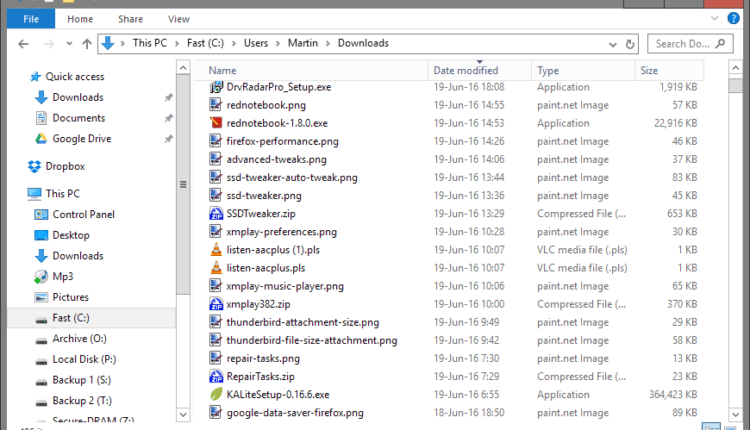This screenshot has width=750, height=430.
Task: Open the address bar history dropdown
Action: (x=613, y=44)
